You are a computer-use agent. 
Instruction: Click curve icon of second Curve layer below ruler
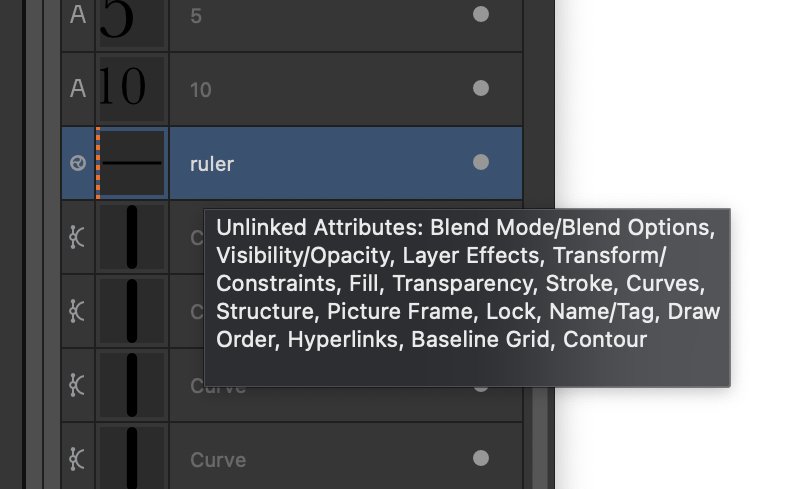point(77,311)
